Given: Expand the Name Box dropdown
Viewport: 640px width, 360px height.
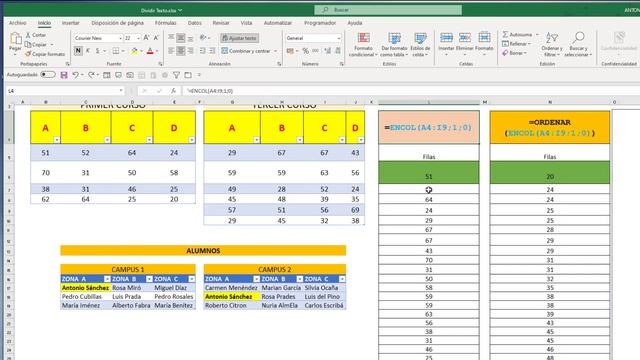Looking at the screenshot, I should tap(121, 91).
